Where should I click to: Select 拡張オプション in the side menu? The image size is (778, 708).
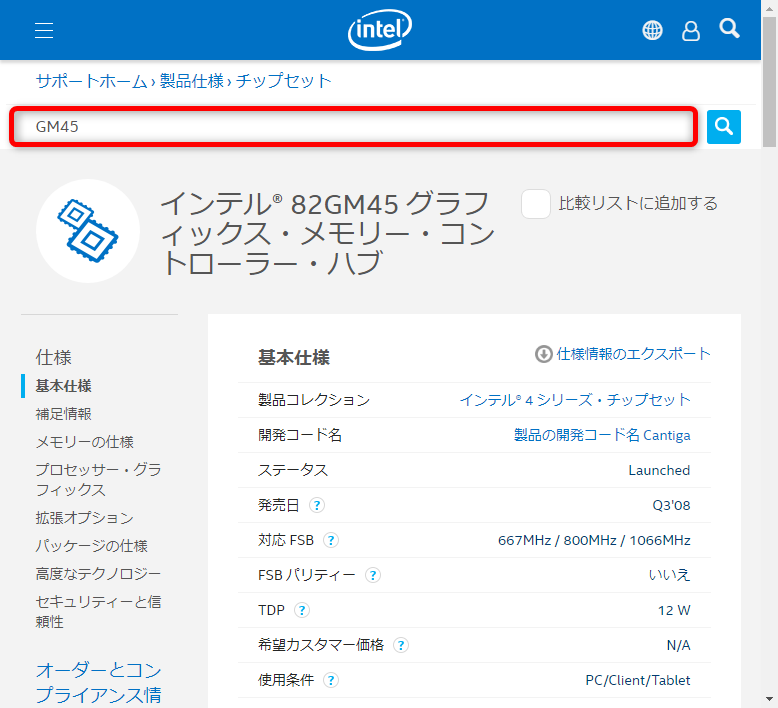pyautogui.click(x=84, y=517)
